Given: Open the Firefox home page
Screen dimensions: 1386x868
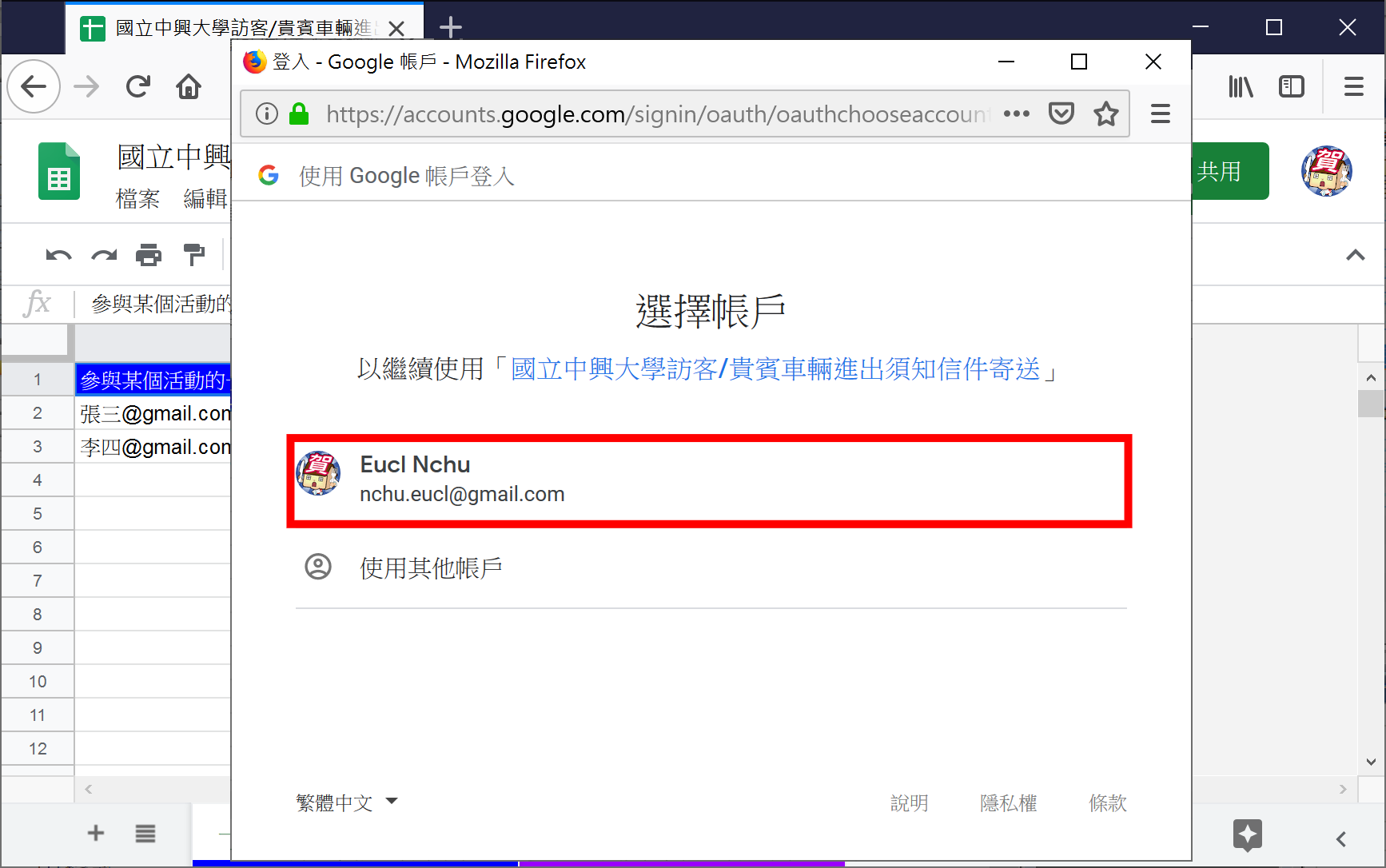Looking at the screenshot, I should click(x=189, y=86).
